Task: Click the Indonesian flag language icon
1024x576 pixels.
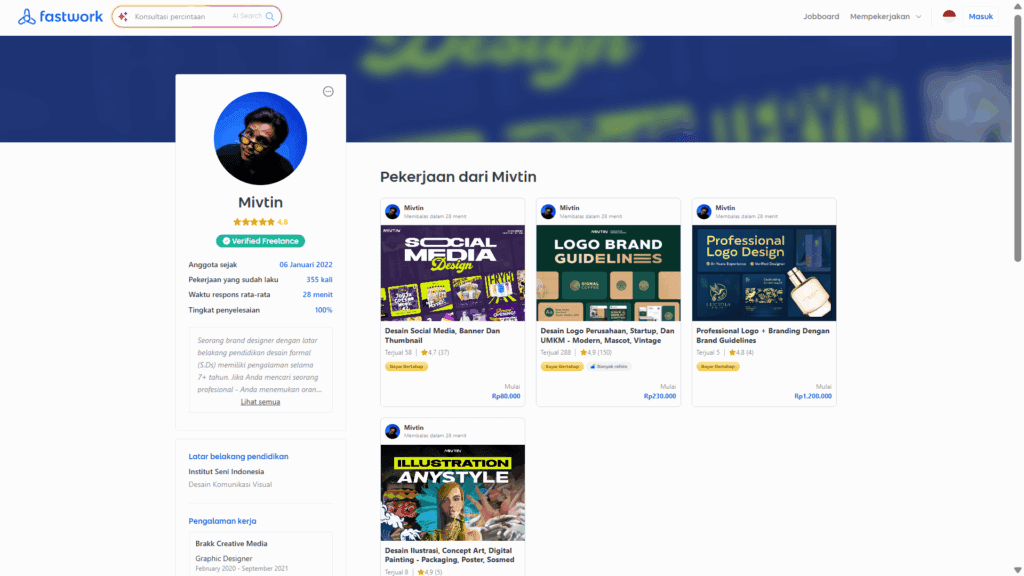Action: pyautogui.click(x=949, y=16)
